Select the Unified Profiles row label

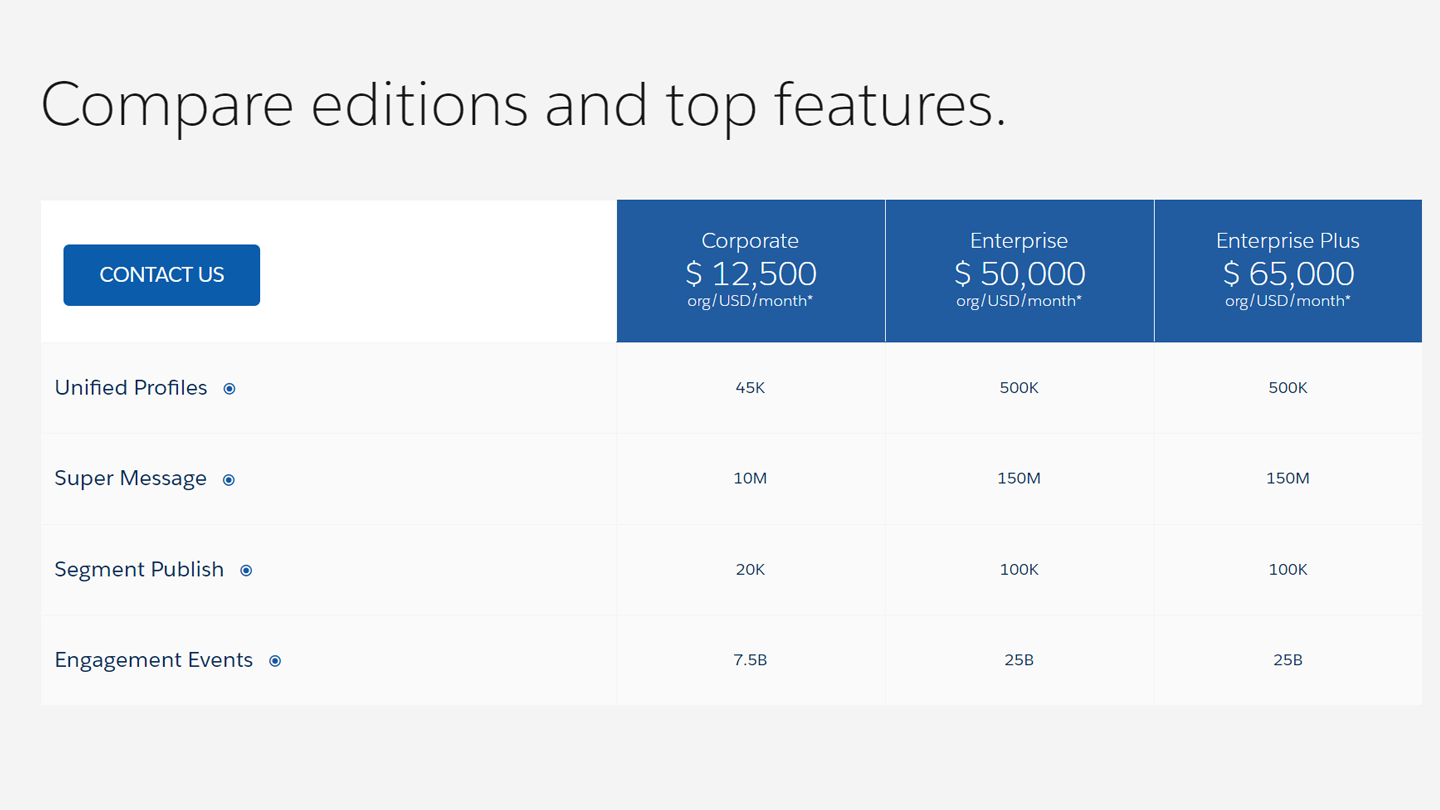131,388
